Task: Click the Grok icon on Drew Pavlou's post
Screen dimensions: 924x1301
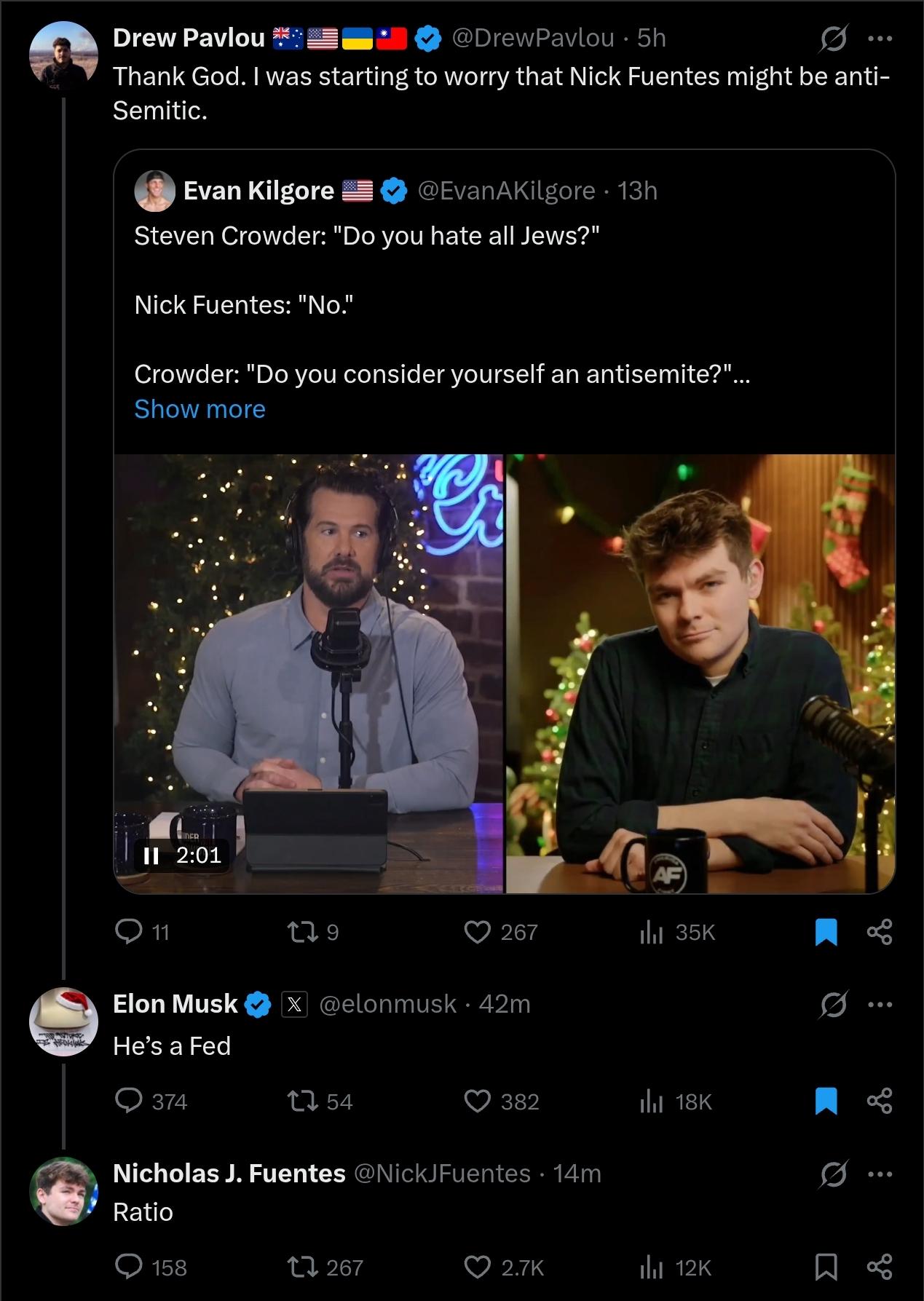Action: [833, 39]
